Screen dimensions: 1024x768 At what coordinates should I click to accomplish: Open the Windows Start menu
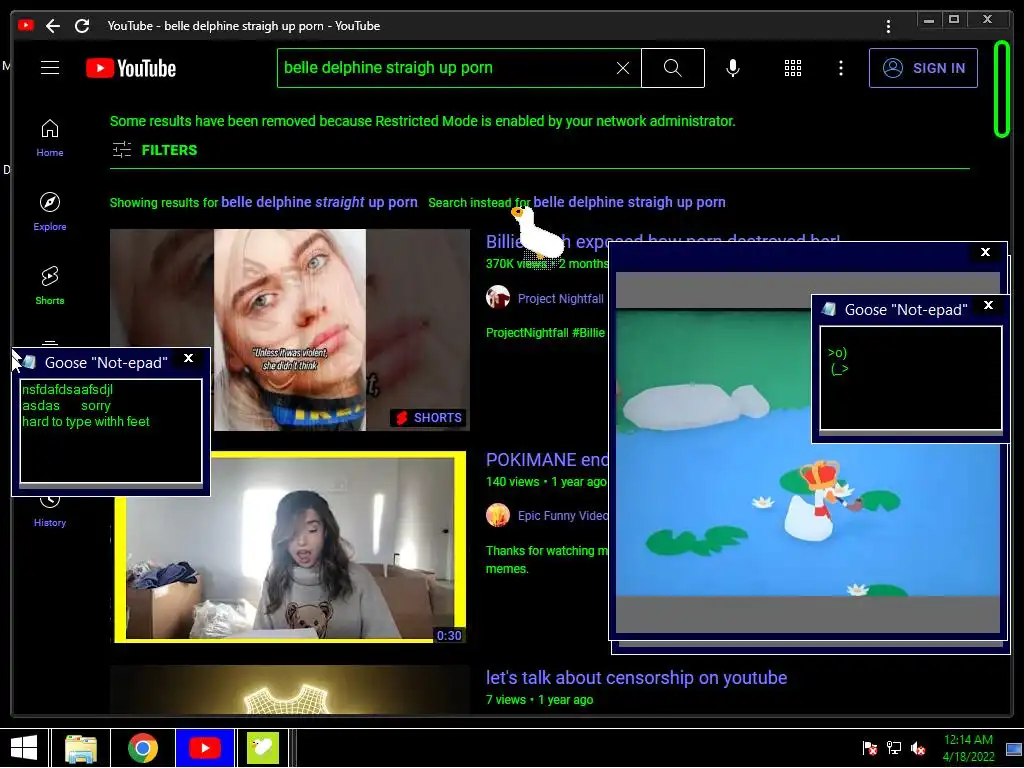(24, 748)
